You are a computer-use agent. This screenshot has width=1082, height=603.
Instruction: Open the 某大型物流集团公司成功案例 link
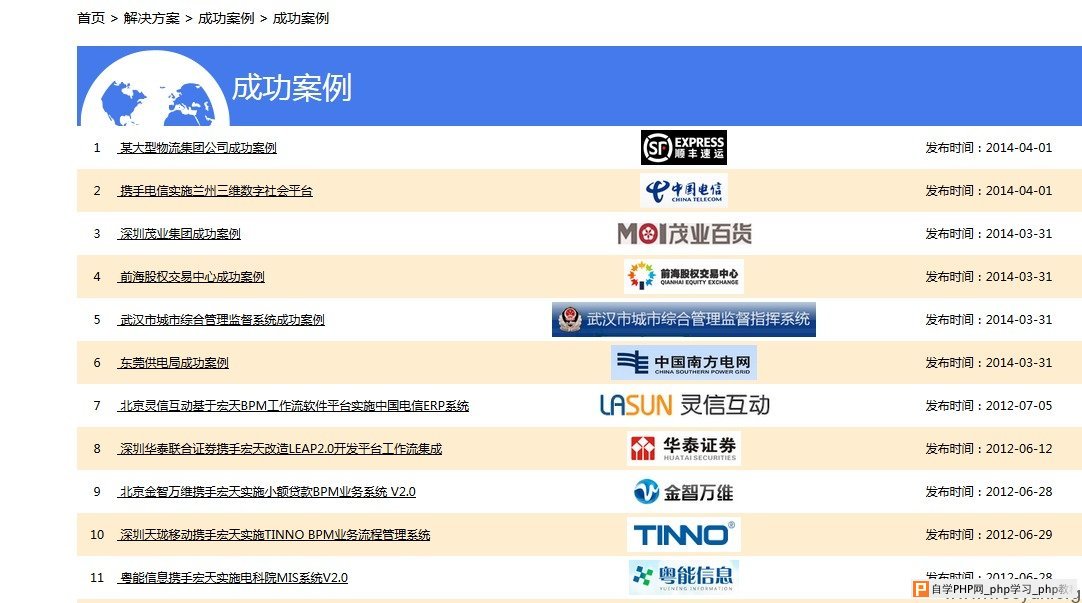click(x=197, y=148)
